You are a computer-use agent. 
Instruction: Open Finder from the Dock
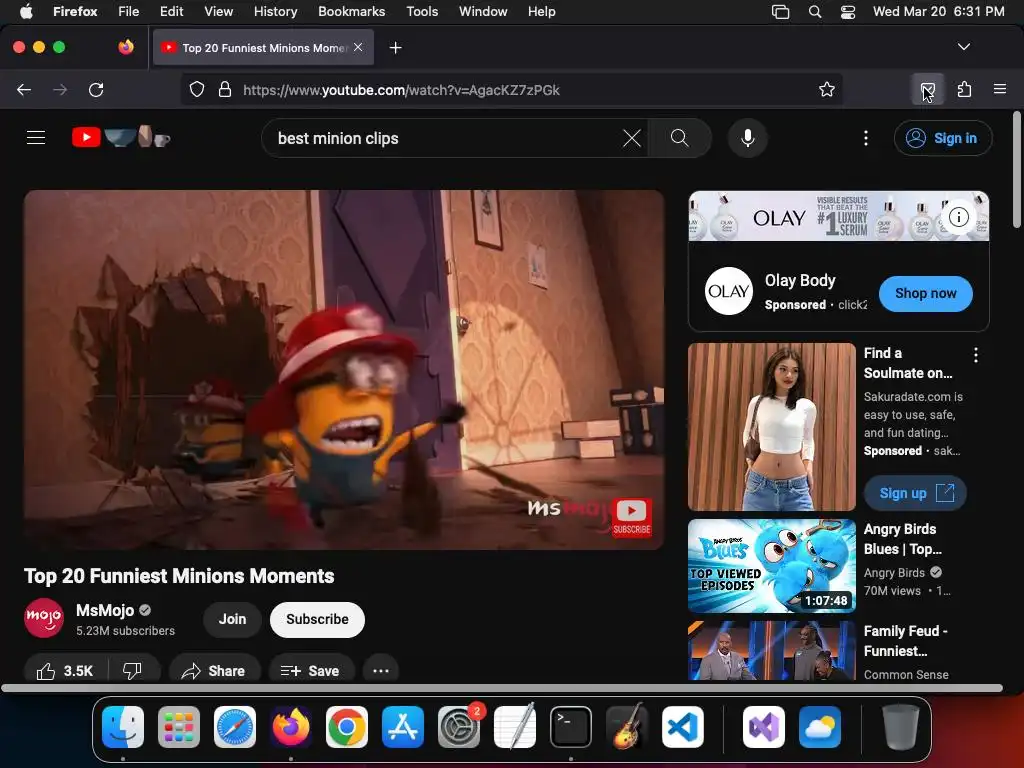123,727
